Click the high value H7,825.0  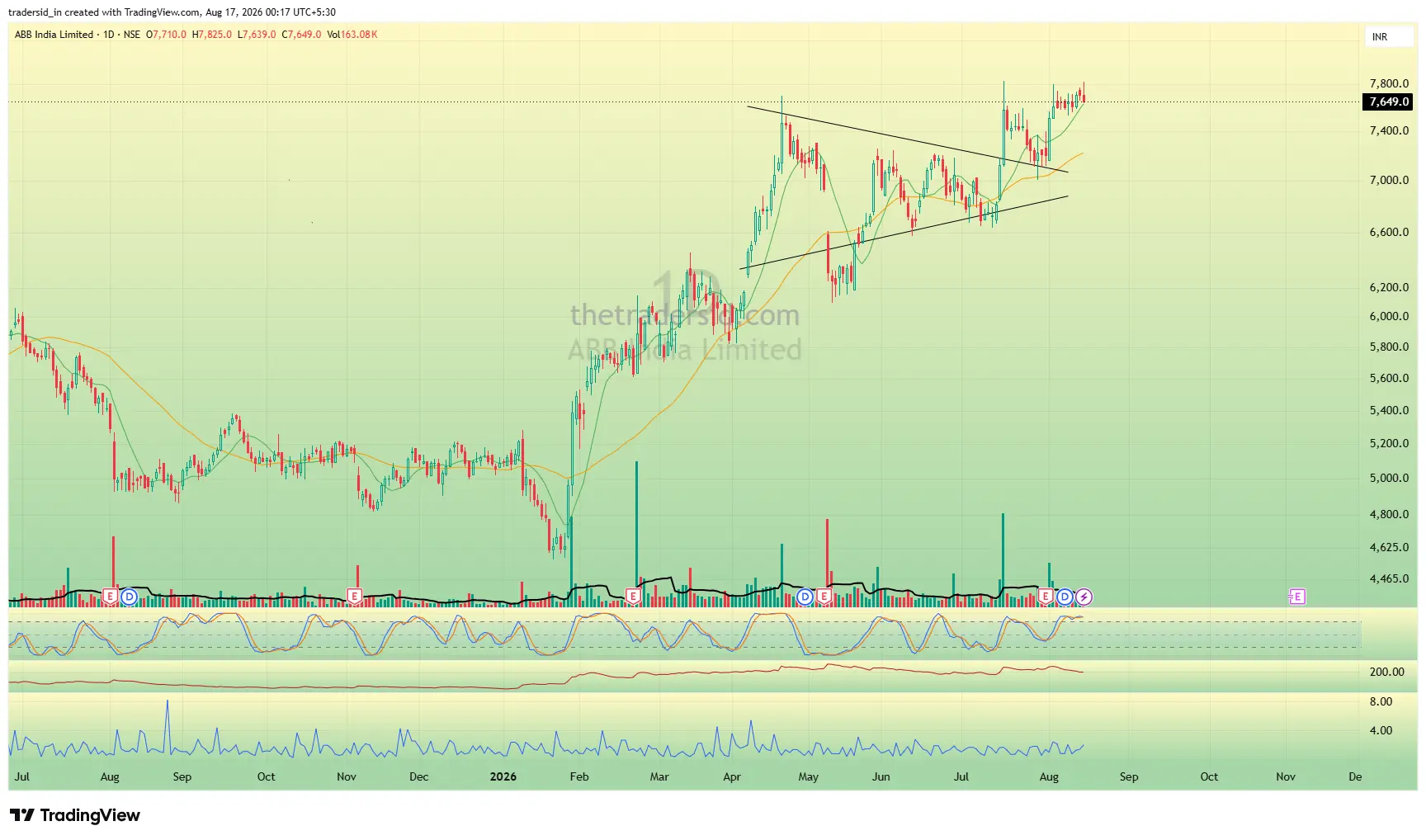click(212, 35)
